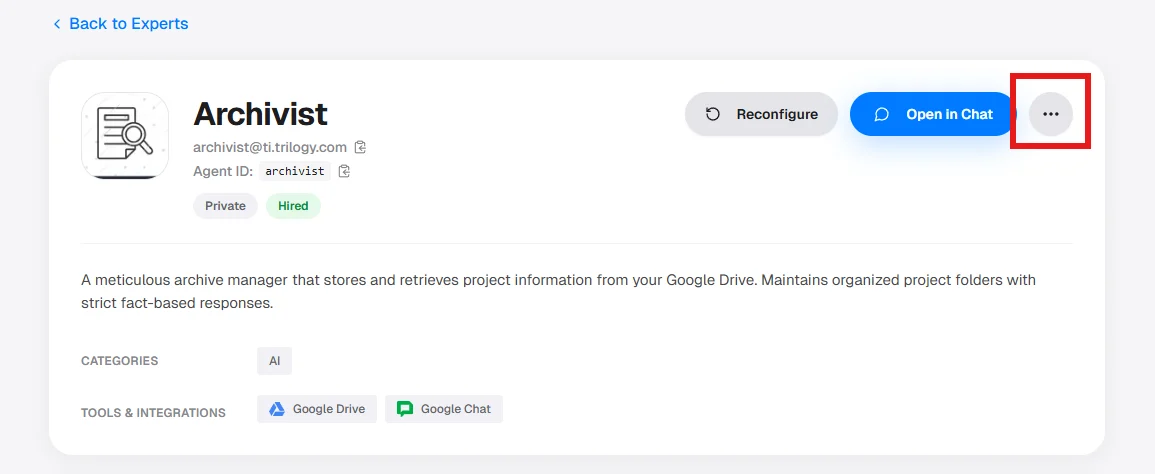Click the CATEGORIES label
Screen dimensions: 1155x474
pos(119,361)
